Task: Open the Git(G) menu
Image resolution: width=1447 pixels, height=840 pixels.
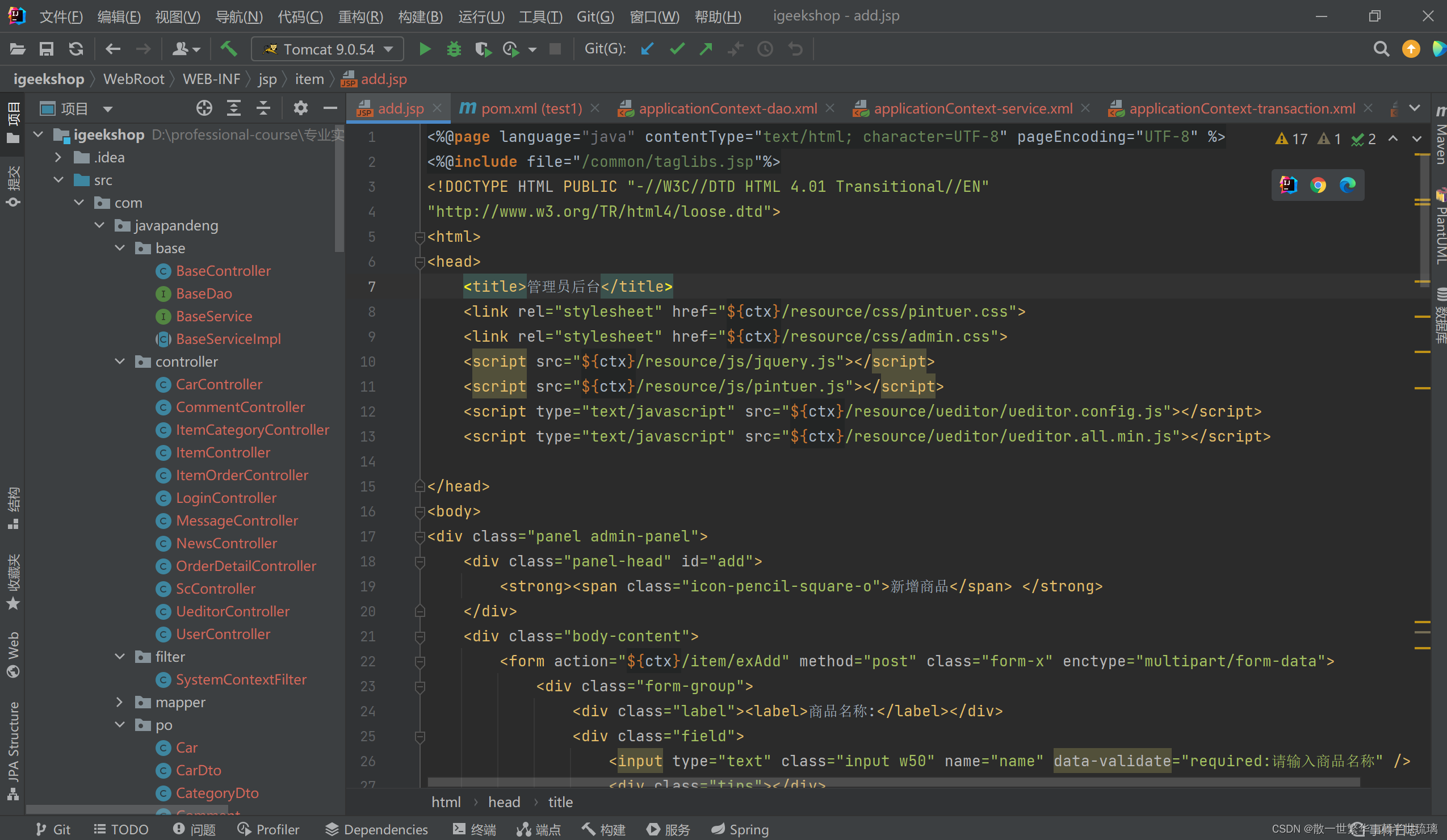Action: pyautogui.click(x=595, y=16)
